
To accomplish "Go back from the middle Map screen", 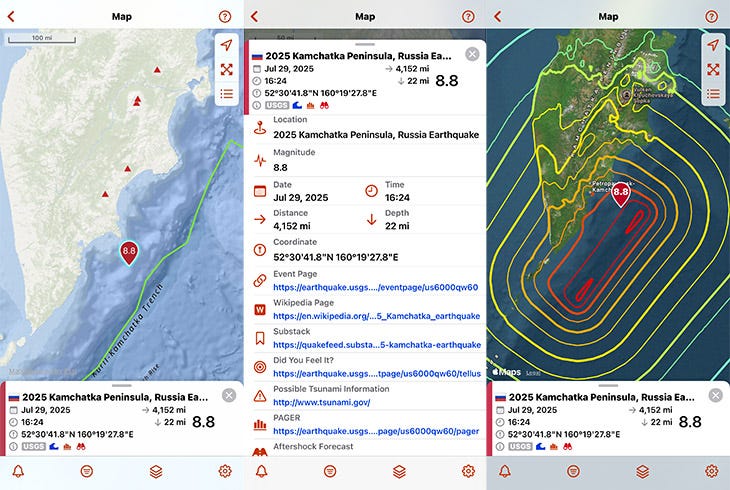I will click(254, 16).
